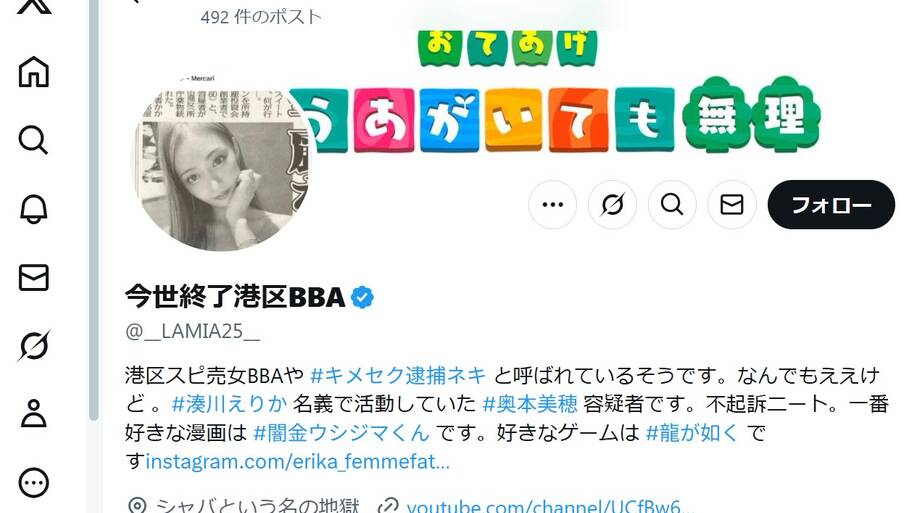The image size is (912, 513).
Task: Open the instagram.com/erika_femmefat link
Action: tap(297, 462)
